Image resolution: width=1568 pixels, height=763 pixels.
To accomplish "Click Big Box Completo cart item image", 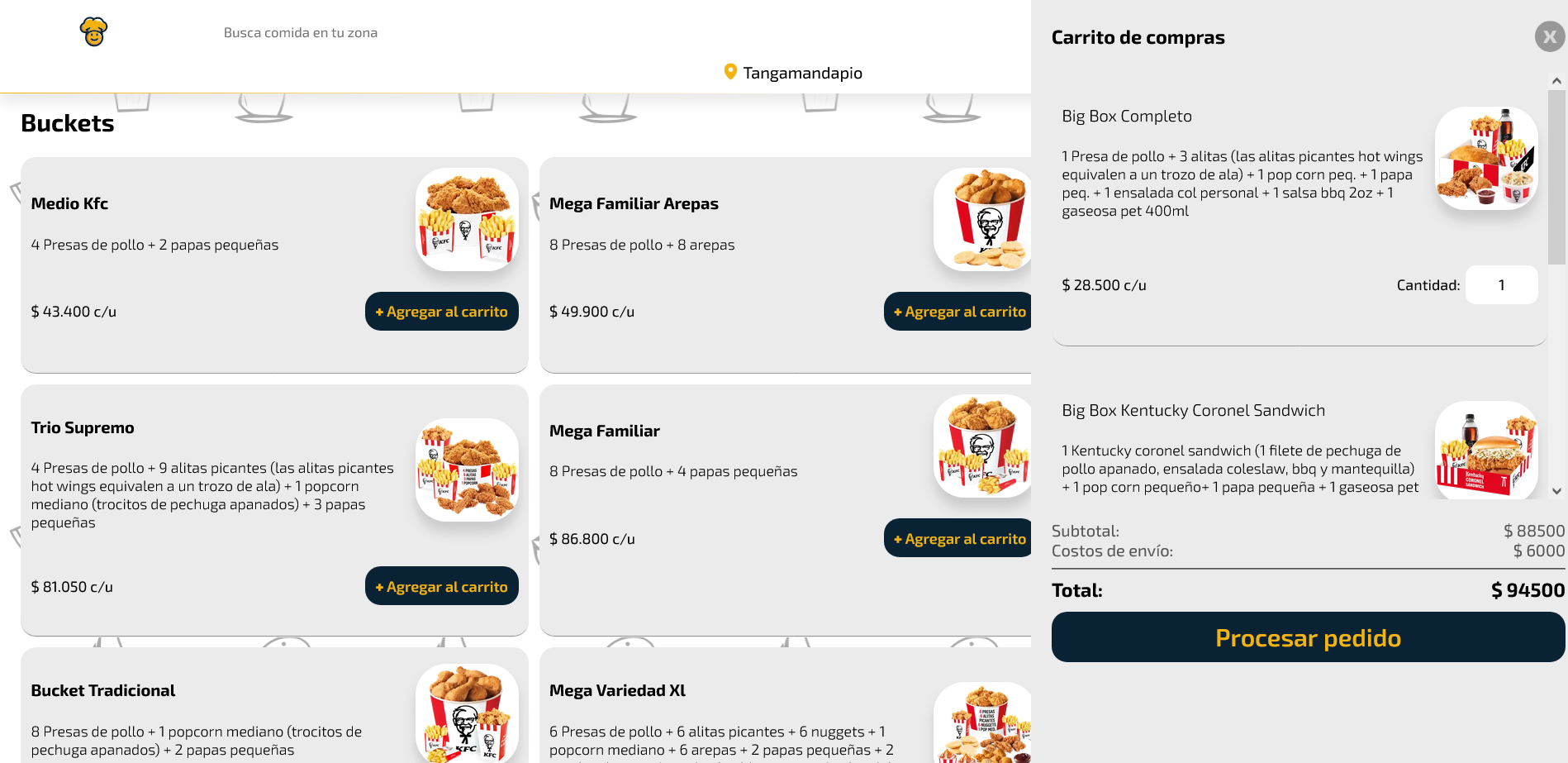I will click(1486, 158).
